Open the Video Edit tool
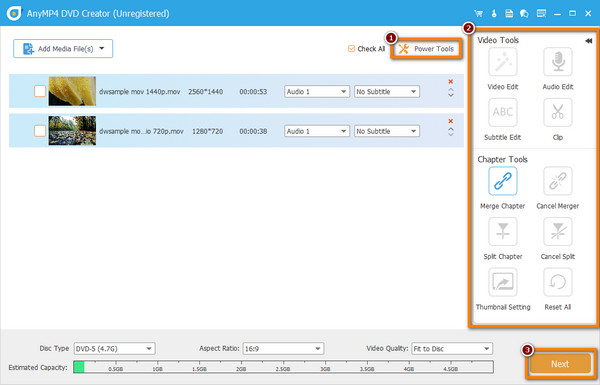This screenshot has width=600, height=385. [502, 62]
